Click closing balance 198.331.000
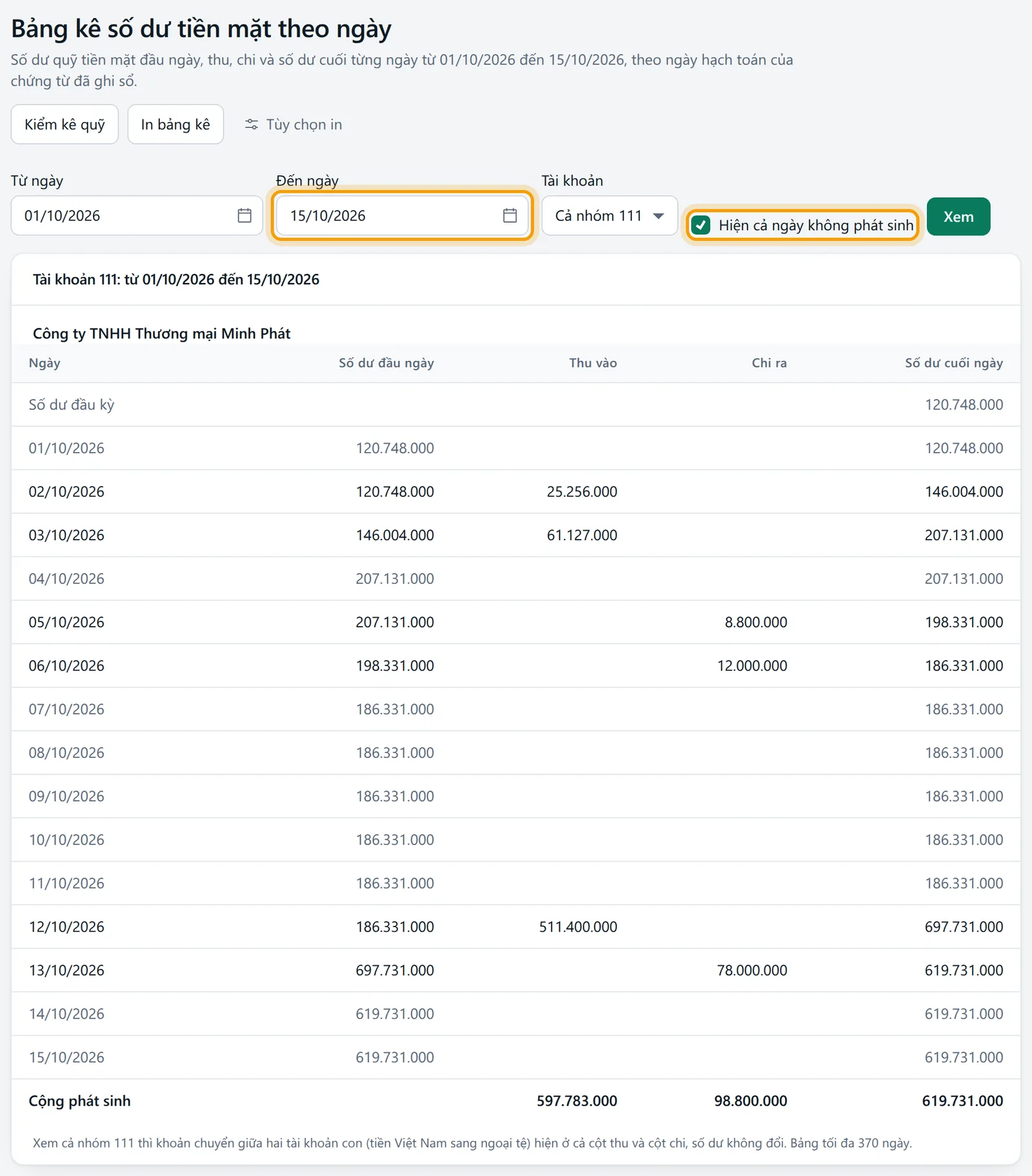 [964, 622]
